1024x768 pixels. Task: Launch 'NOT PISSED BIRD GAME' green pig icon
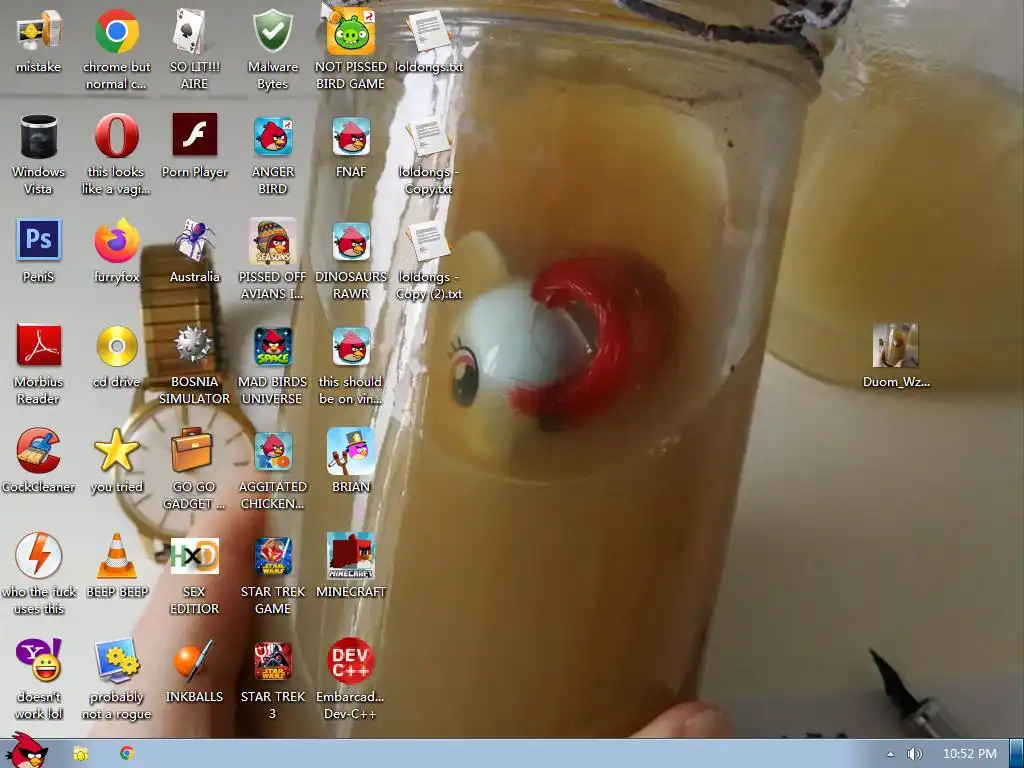click(x=351, y=31)
